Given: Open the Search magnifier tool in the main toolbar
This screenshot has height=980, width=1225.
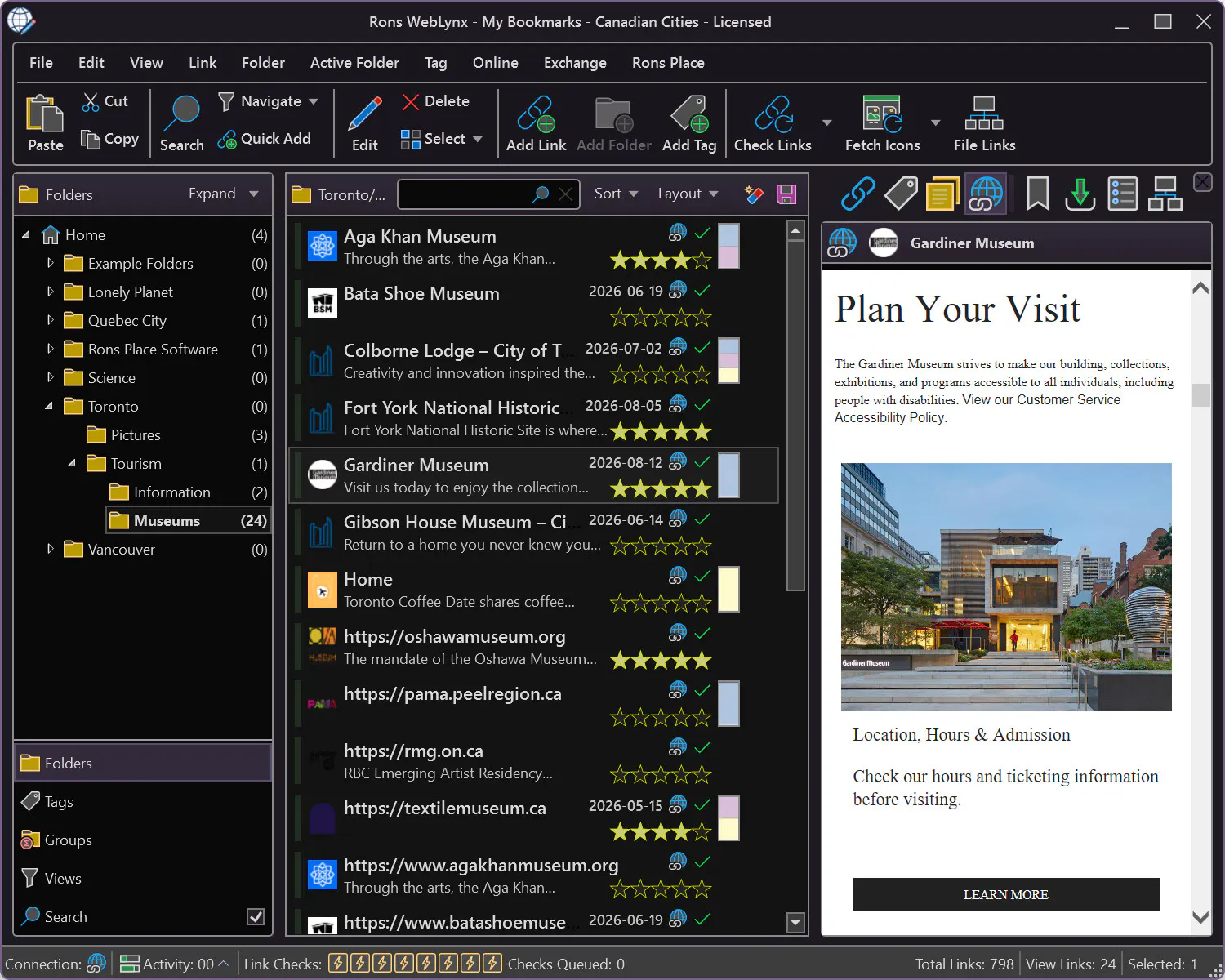Looking at the screenshot, I should [181, 122].
